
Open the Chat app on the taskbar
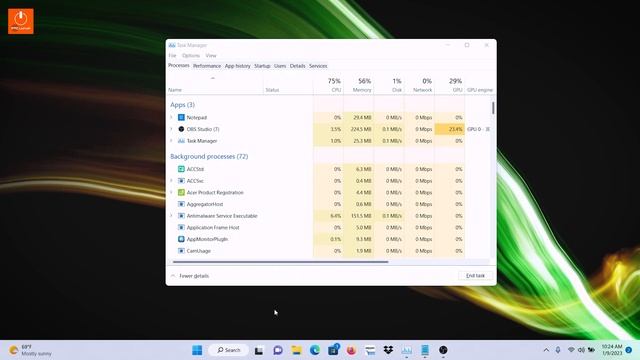tap(278, 350)
